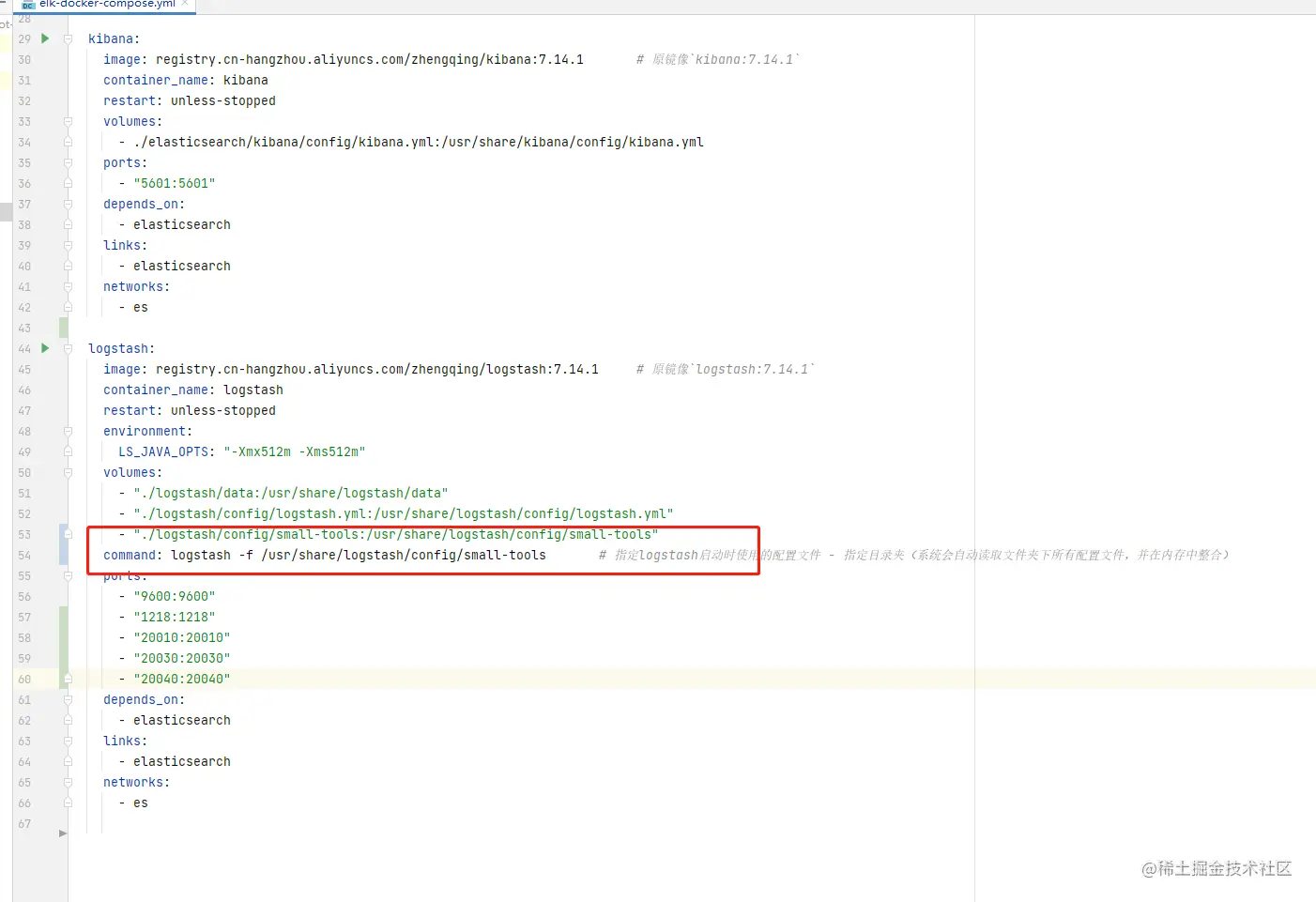This screenshot has width=1316, height=902.
Task: Click the 'command: logstash -f' line
Action: tap(325, 555)
